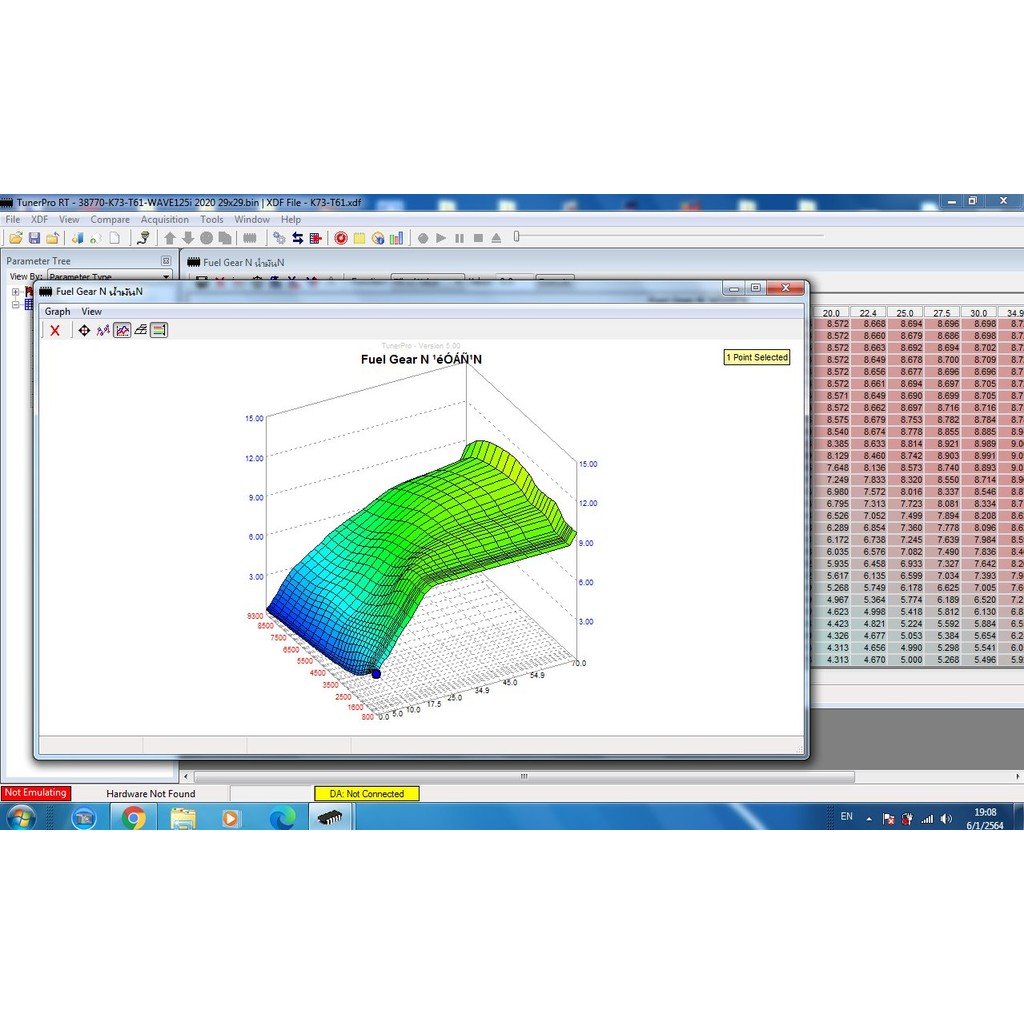
Task: Click the bar chart monitor icon in toolbar
Action: [397, 238]
